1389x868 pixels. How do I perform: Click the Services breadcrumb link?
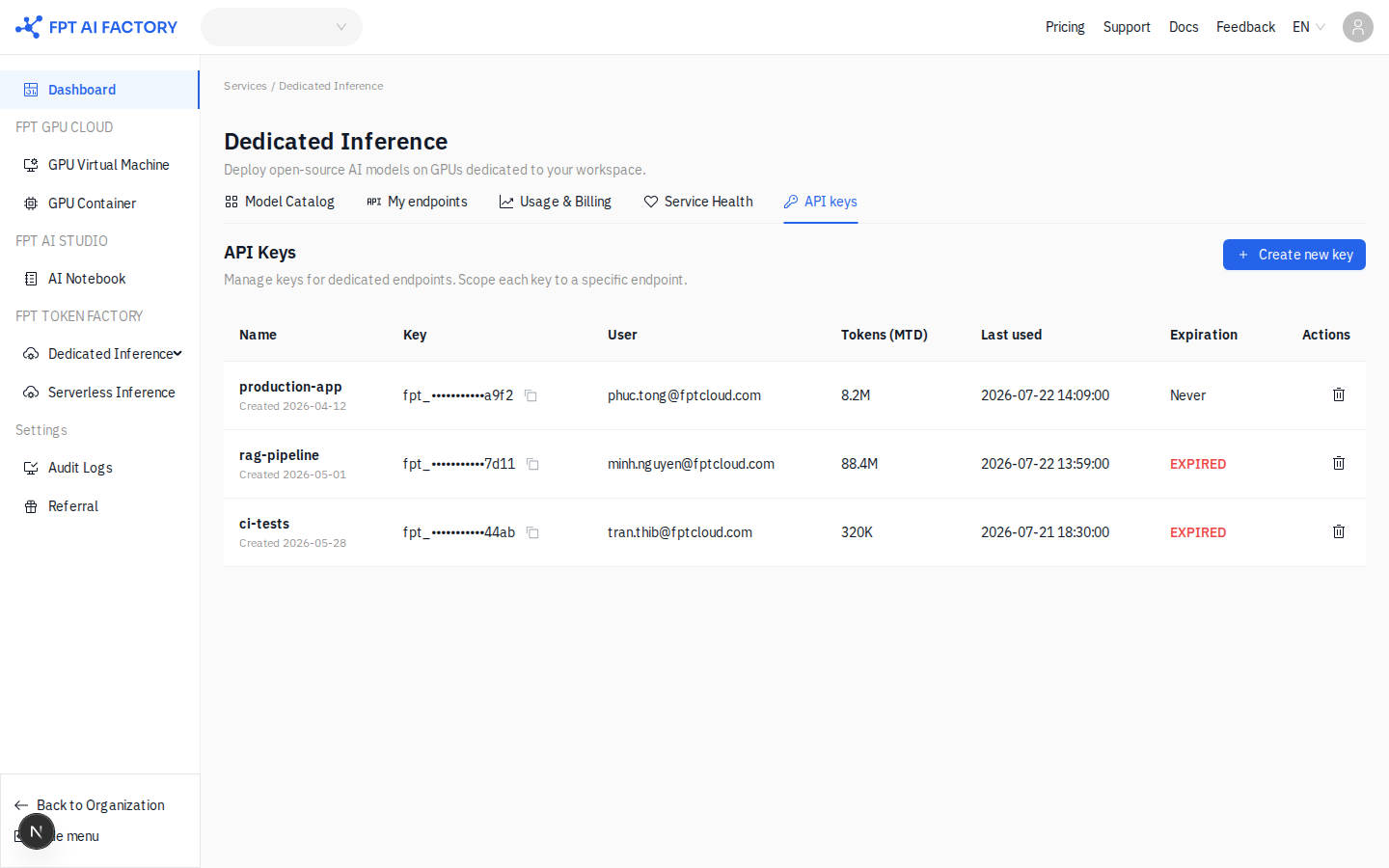click(x=245, y=86)
